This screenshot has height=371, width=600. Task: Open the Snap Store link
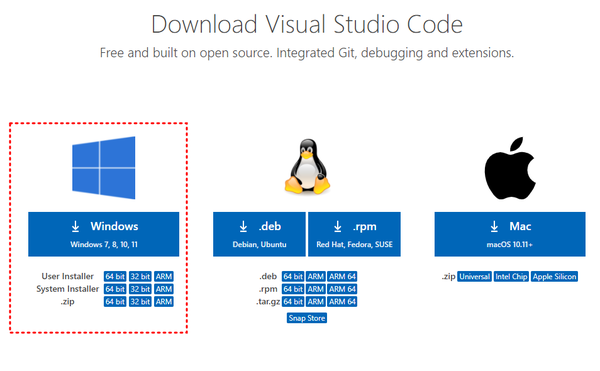click(307, 318)
